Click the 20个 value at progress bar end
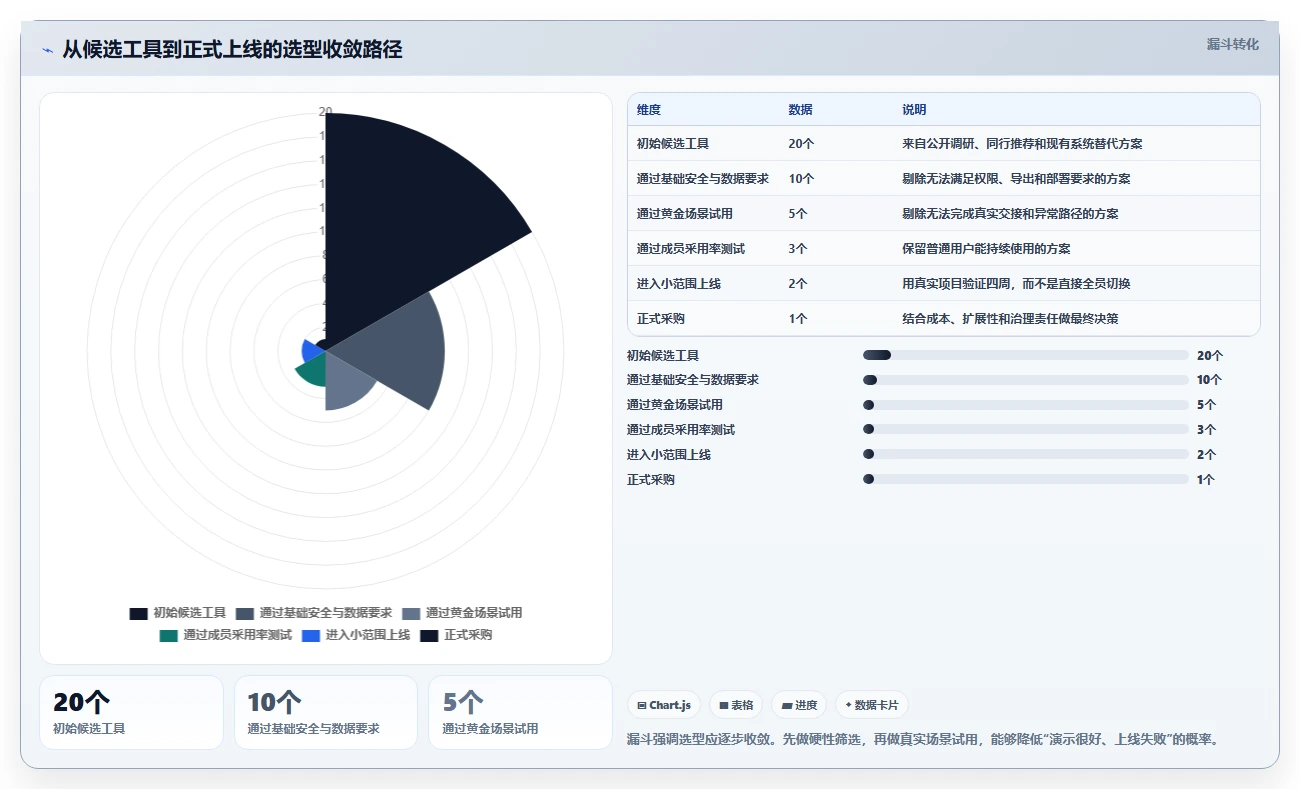 1210,355
